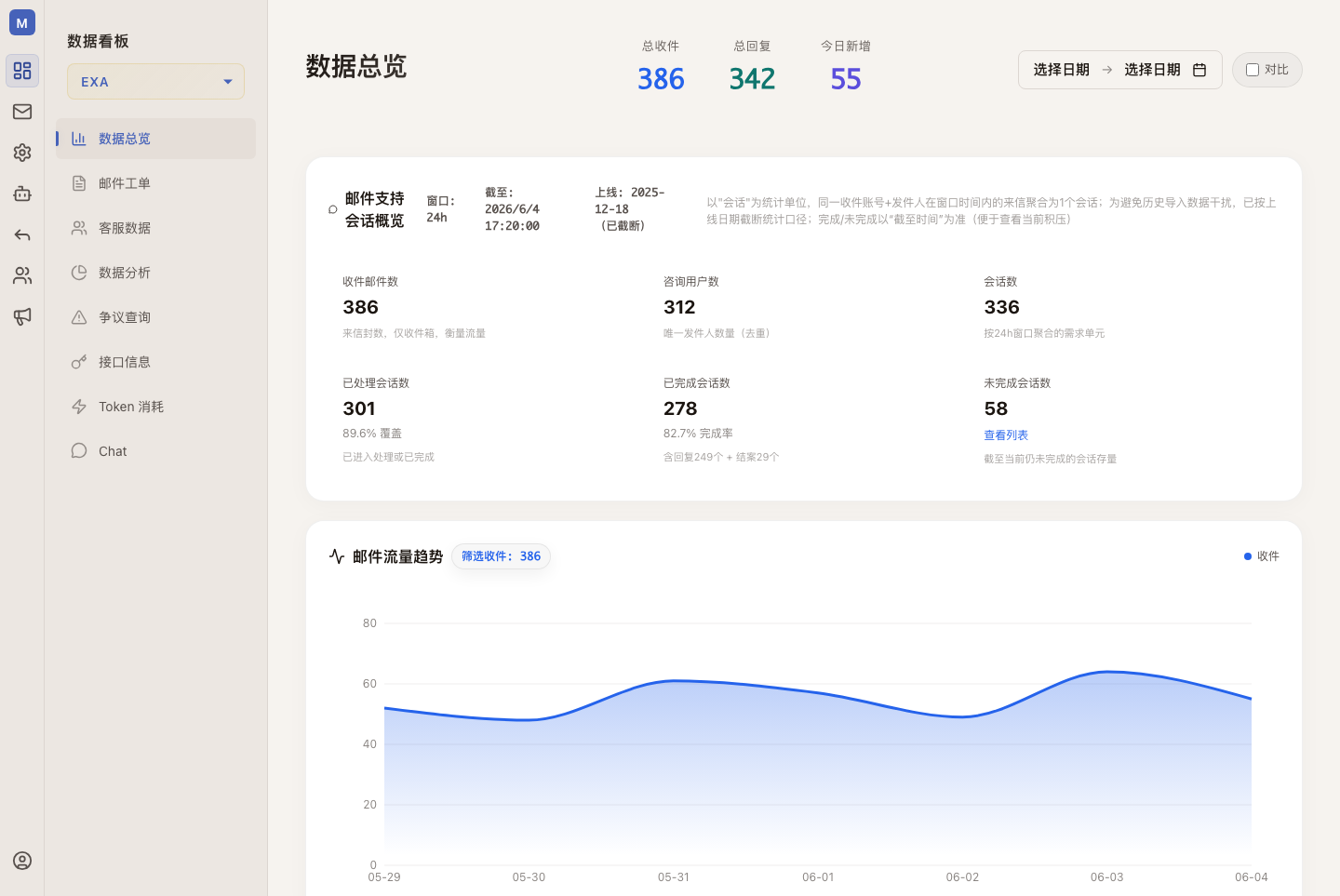Image resolution: width=1340 pixels, height=896 pixels.
Task: Open the robot bot icon in rail
Action: click(22, 194)
